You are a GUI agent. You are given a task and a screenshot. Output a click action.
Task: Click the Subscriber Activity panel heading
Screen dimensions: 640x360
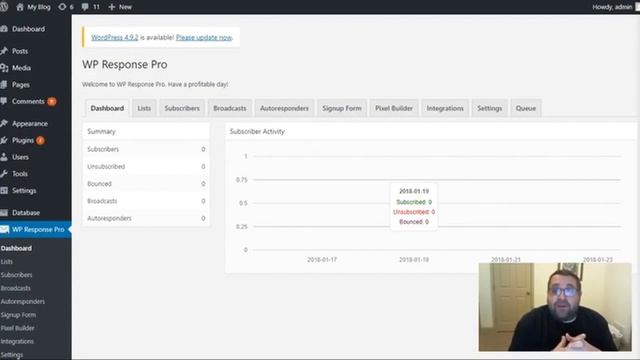point(257,131)
